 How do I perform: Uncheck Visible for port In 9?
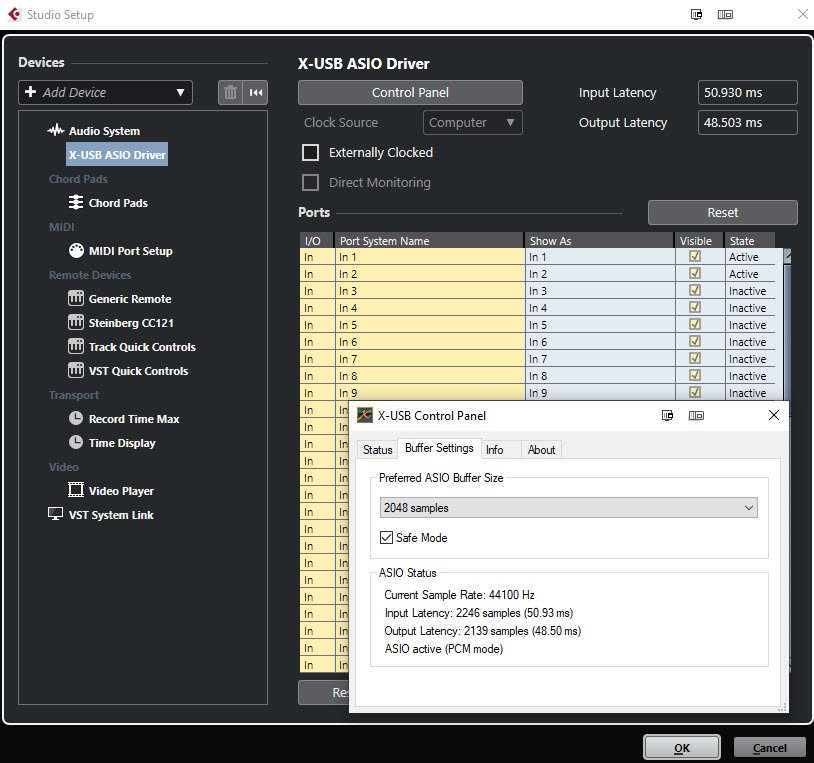click(x=695, y=392)
